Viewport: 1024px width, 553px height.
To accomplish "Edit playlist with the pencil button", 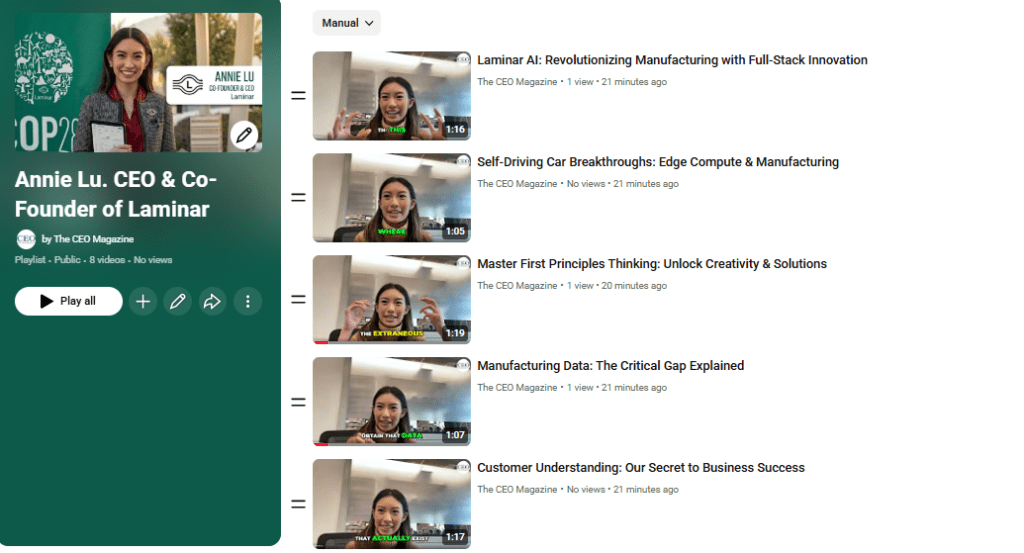I will (178, 301).
